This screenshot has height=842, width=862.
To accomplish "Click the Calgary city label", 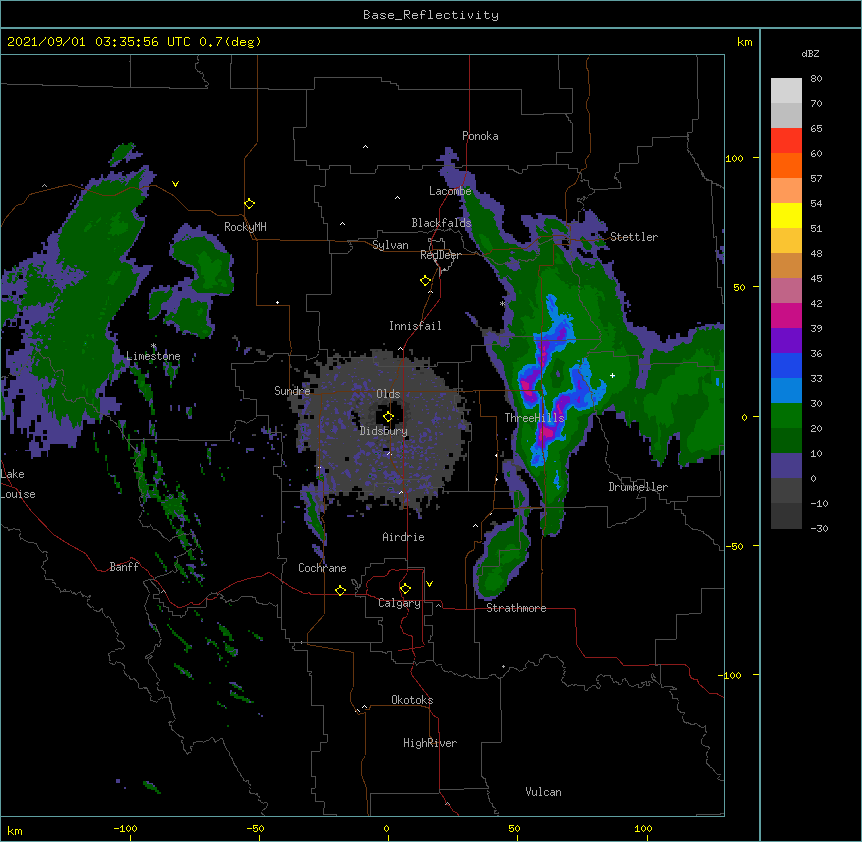I will [x=400, y=603].
